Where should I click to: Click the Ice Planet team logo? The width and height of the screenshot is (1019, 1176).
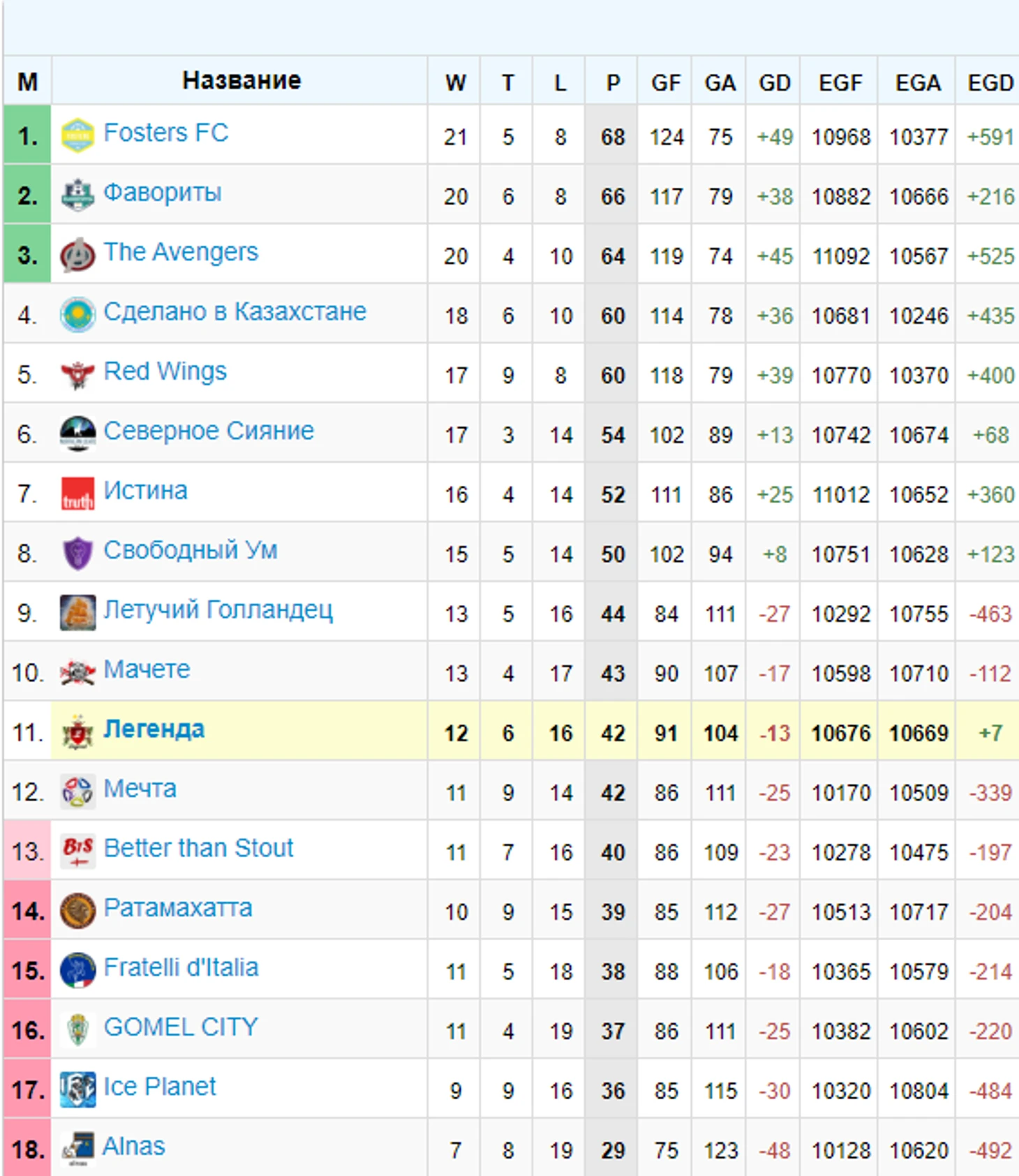coord(77,1089)
